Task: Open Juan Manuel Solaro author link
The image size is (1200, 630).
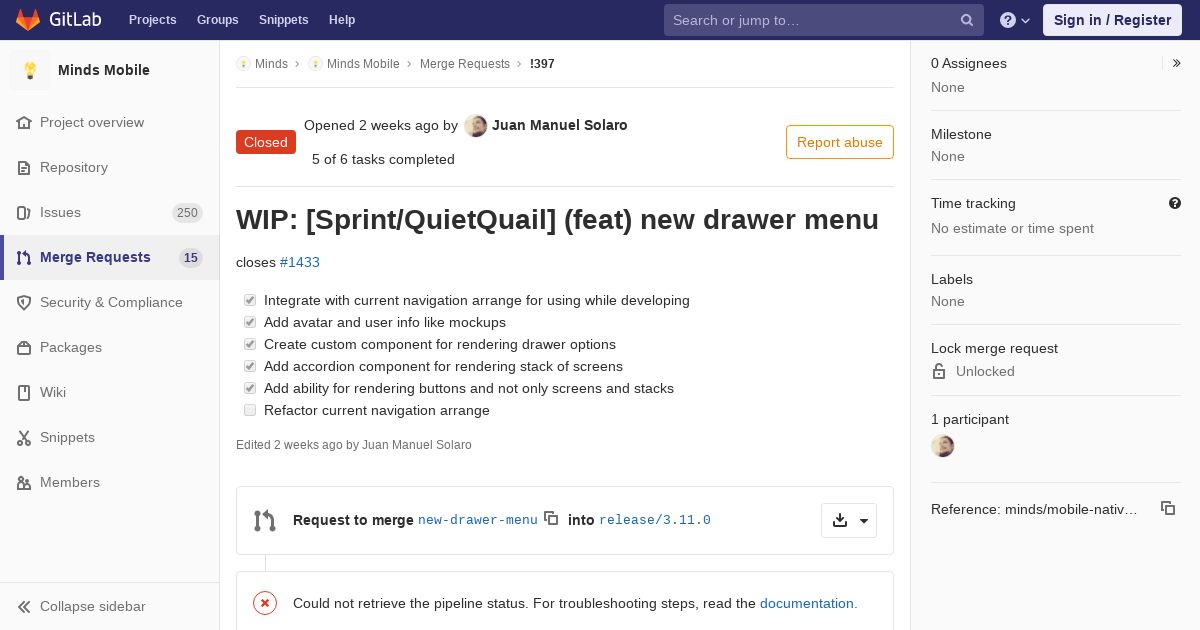Action: (560, 125)
